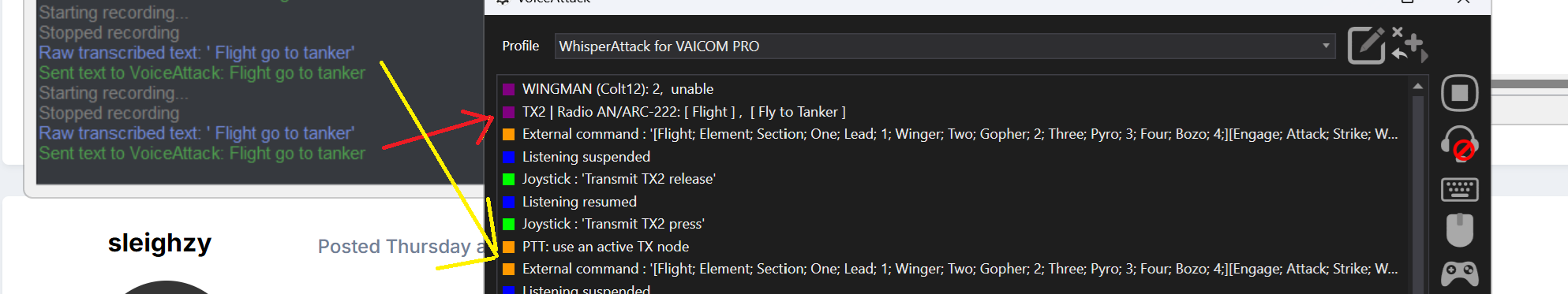This screenshot has width=1568, height=294.
Task: Toggle keyboard shortcuts with keyboard icon
Action: (x=1460, y=189)
